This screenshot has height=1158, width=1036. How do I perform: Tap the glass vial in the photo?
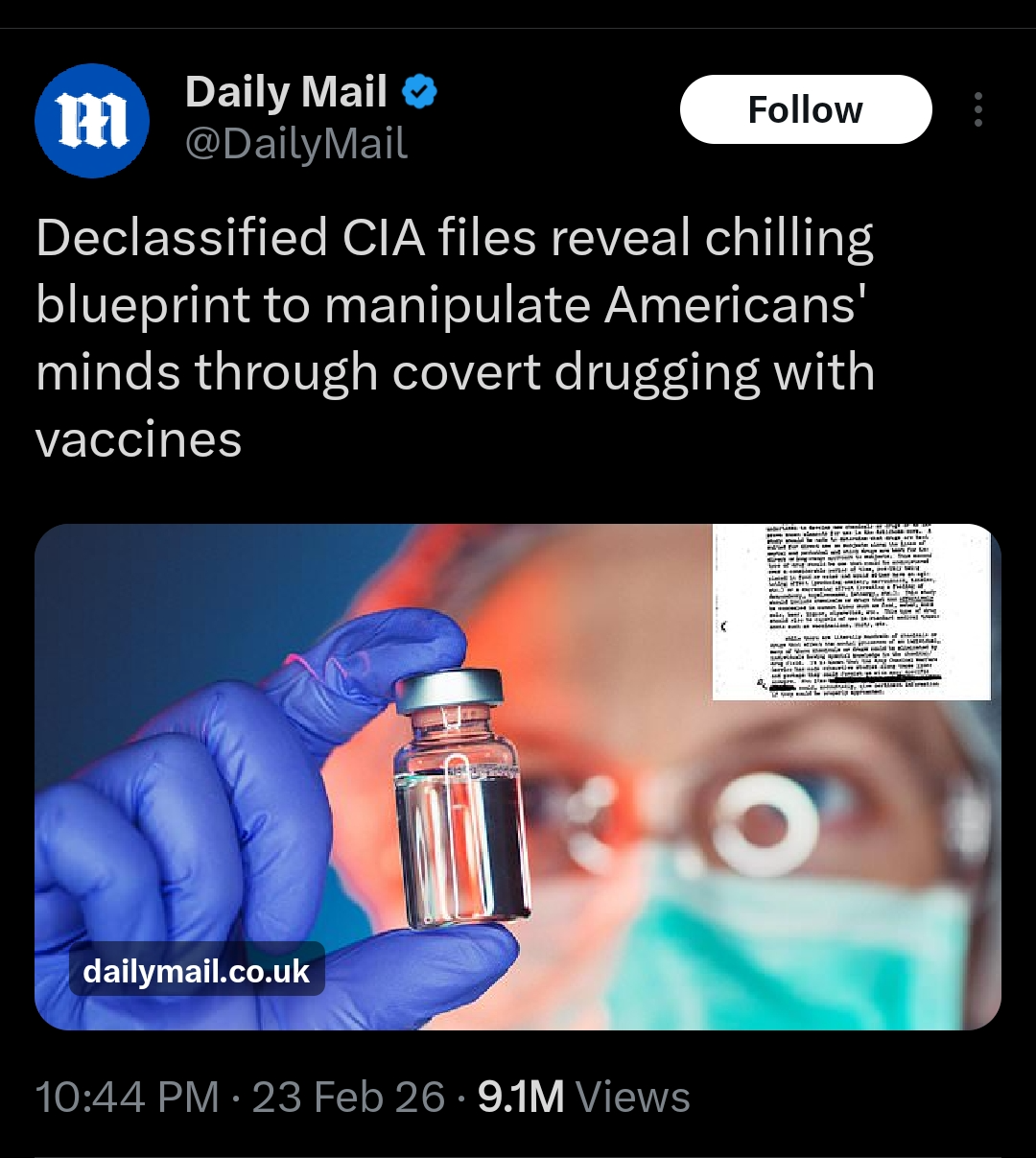[462, 798]
